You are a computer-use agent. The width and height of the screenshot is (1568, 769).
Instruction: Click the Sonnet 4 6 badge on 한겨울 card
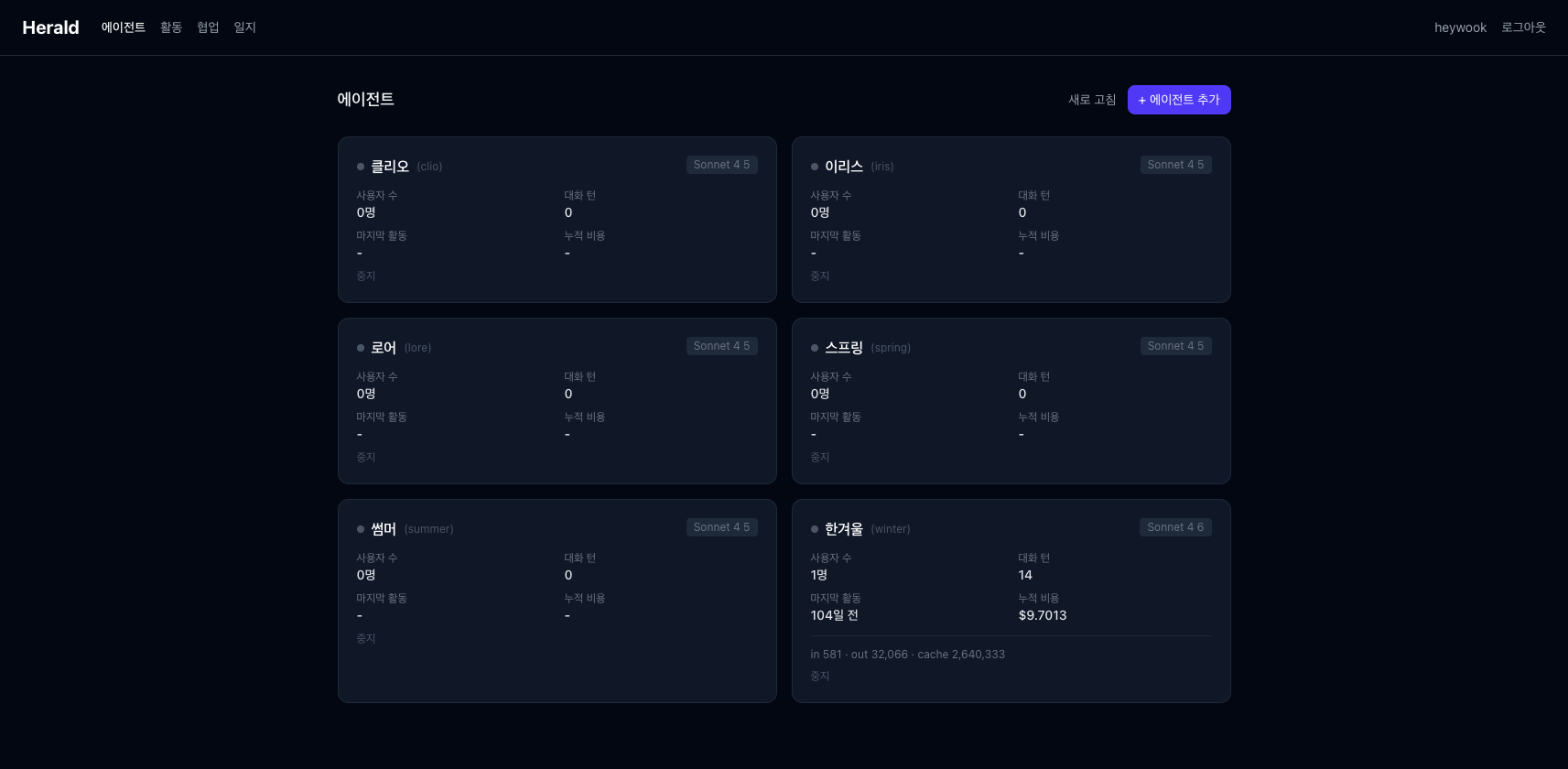(1175, 527)
